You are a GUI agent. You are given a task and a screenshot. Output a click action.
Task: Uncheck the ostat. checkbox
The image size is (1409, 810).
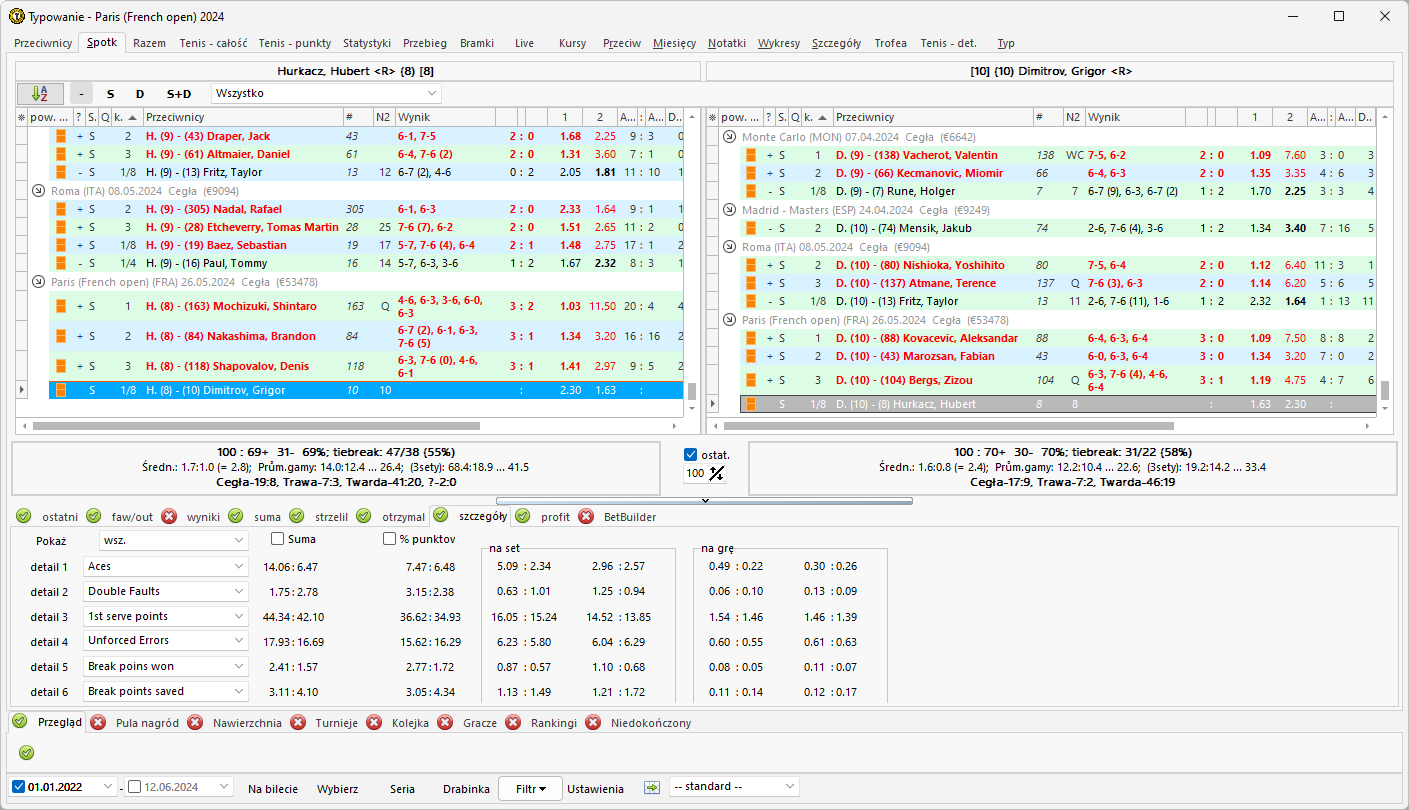click(691, 455)
